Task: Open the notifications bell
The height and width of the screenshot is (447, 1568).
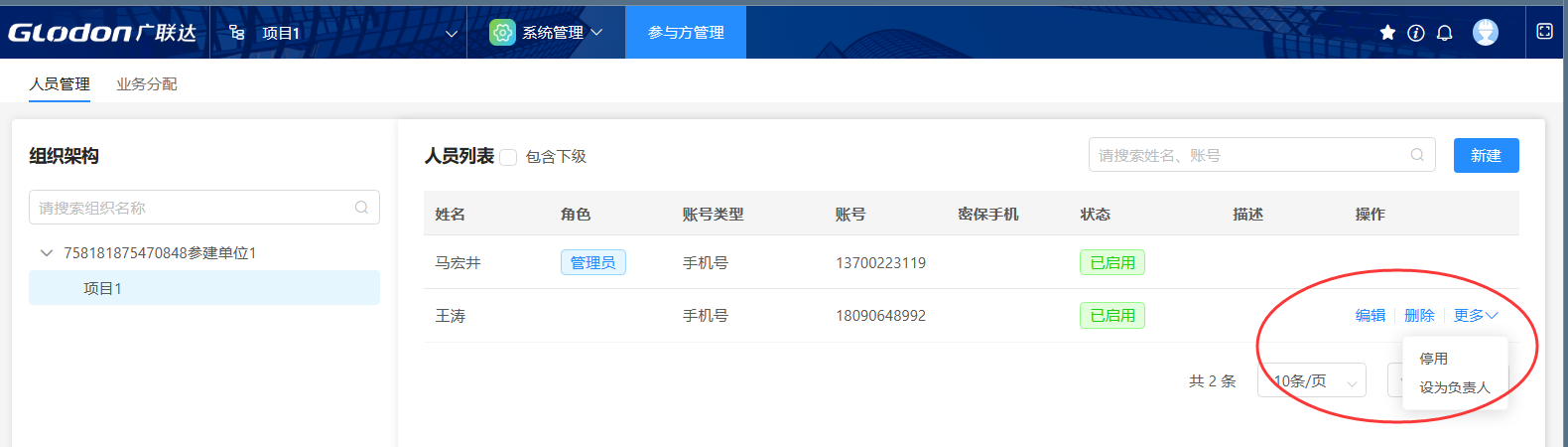Action: coord(1445,33)
